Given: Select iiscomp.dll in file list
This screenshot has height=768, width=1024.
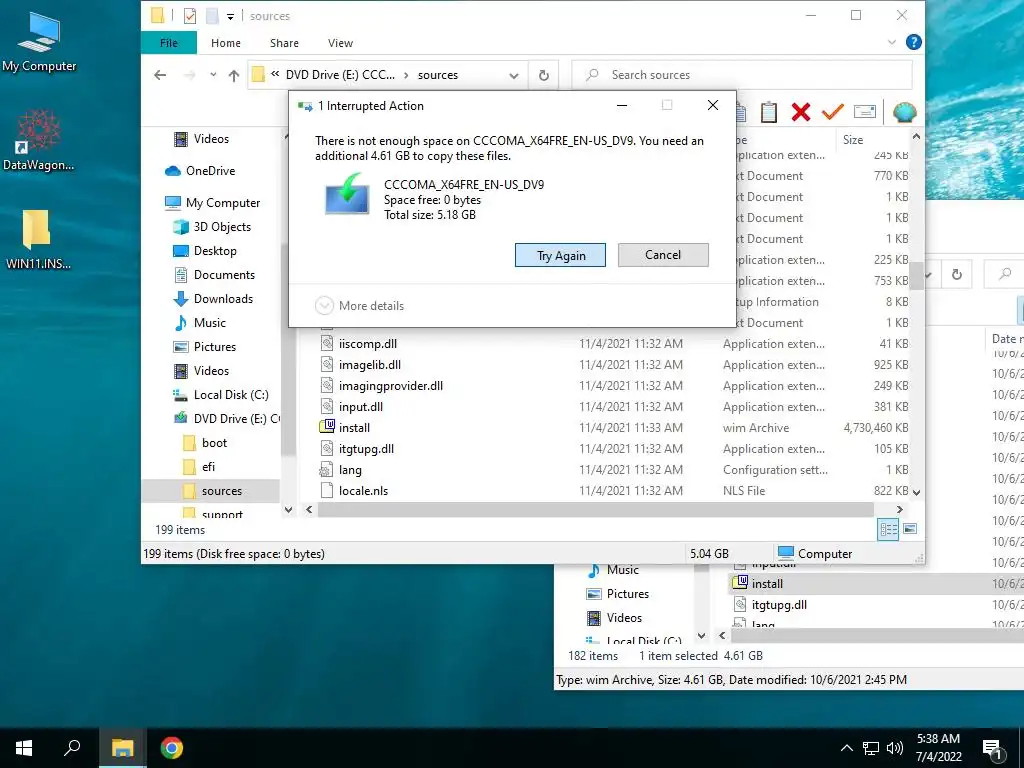Looking at the screenshot, I should pyautogui.click(x=368, y=344).
